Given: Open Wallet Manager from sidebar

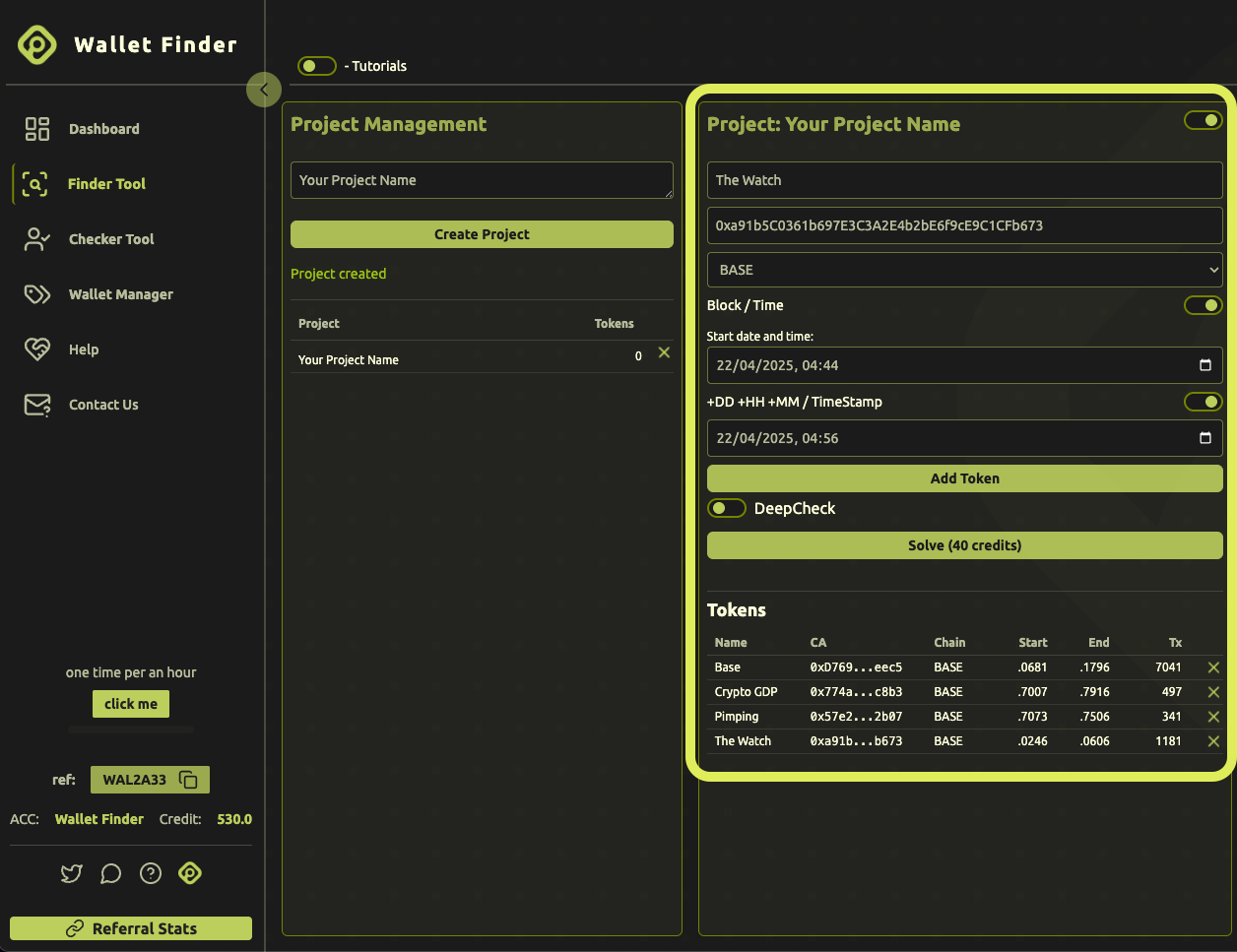Looking at the screenshot, I should coord(120,294).
